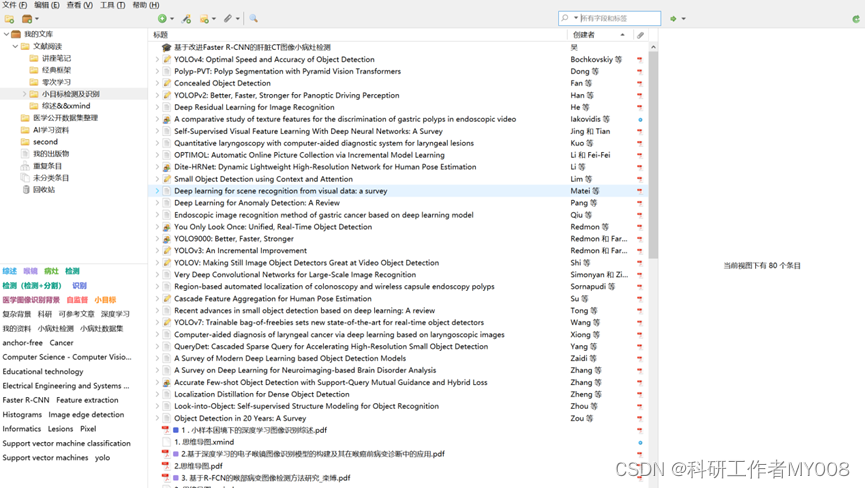Select the 经典框架 collection

[x=56, y=70]
